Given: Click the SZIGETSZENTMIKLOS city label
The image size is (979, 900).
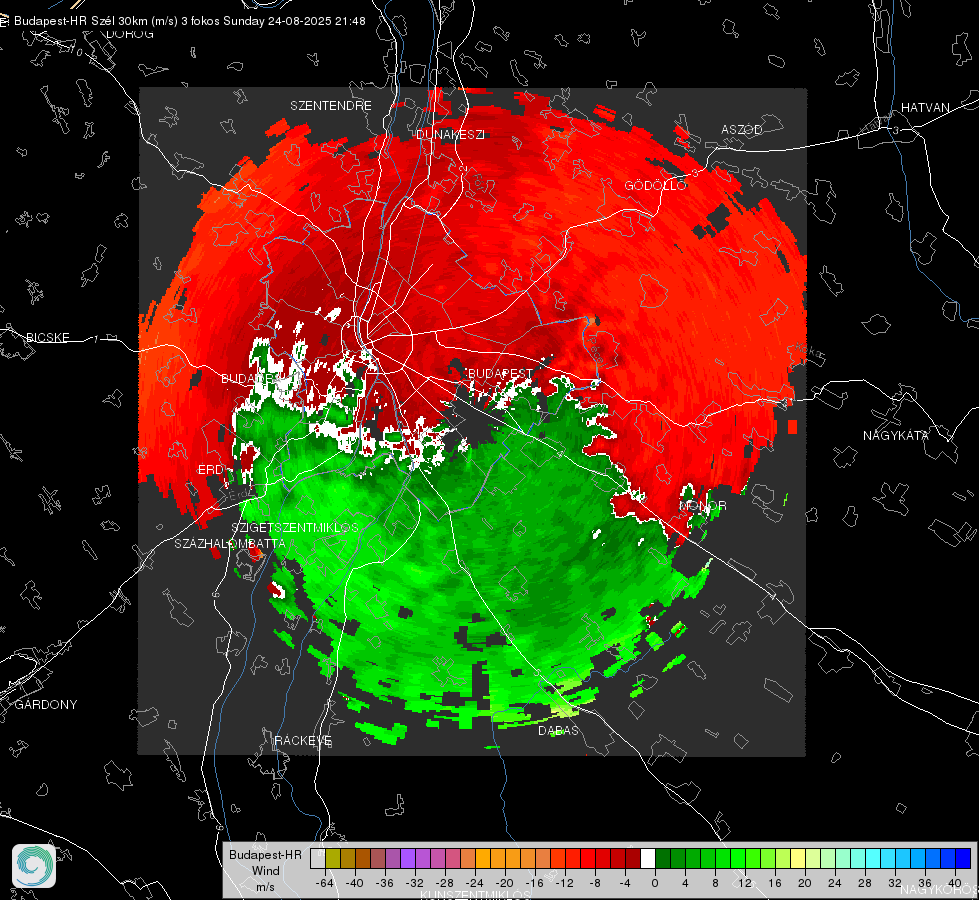Looking at the screenshot, I should click(295, 527).
